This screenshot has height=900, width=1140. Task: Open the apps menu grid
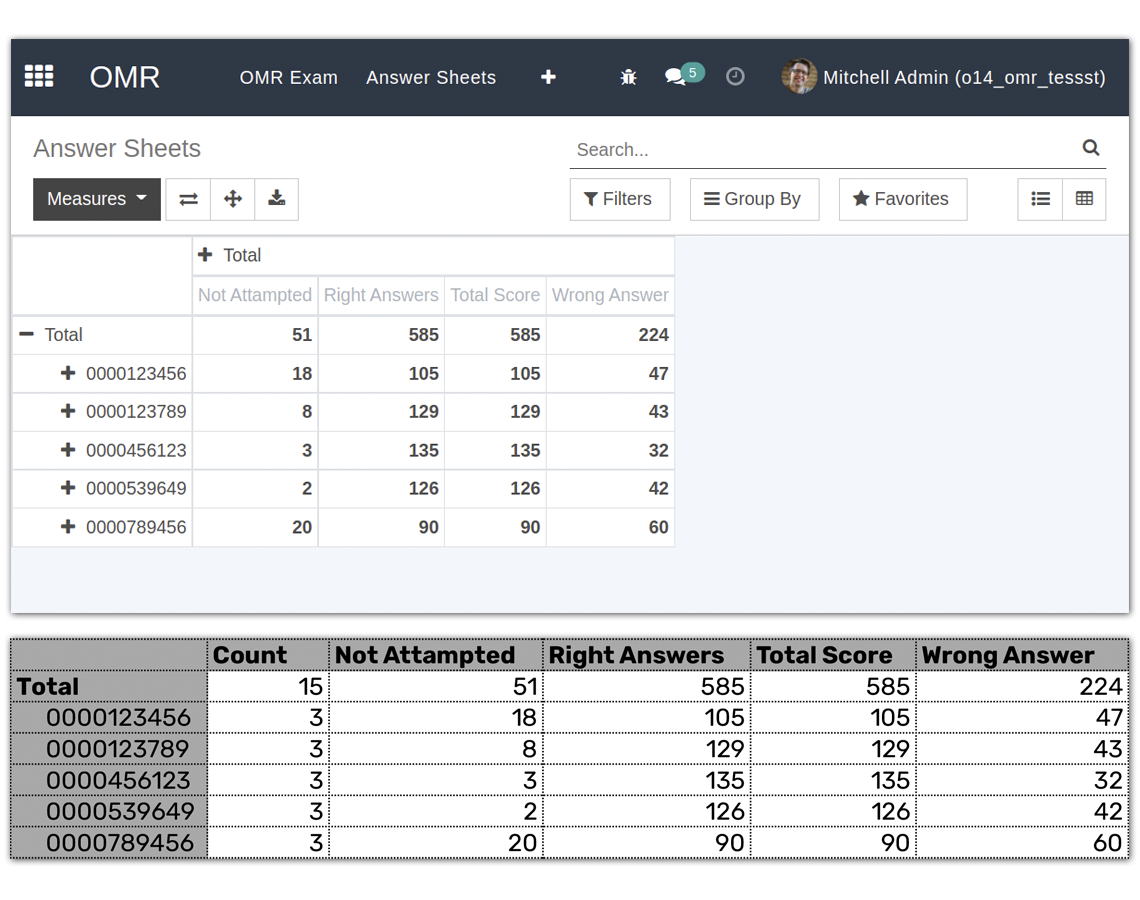tap(38, 77)
